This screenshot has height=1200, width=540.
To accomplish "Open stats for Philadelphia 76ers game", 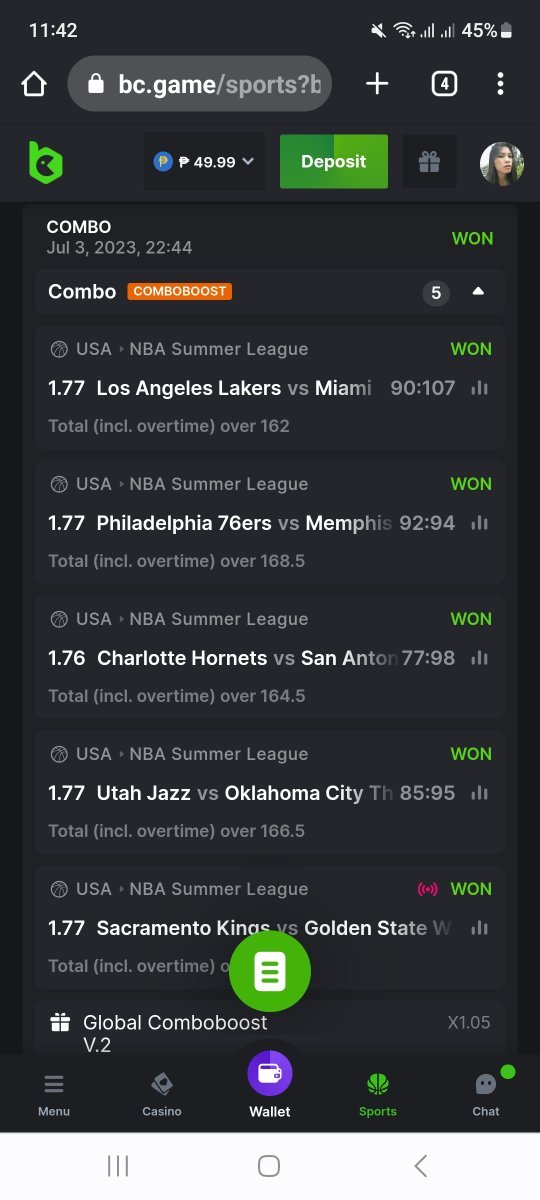I will pos(480,523).
